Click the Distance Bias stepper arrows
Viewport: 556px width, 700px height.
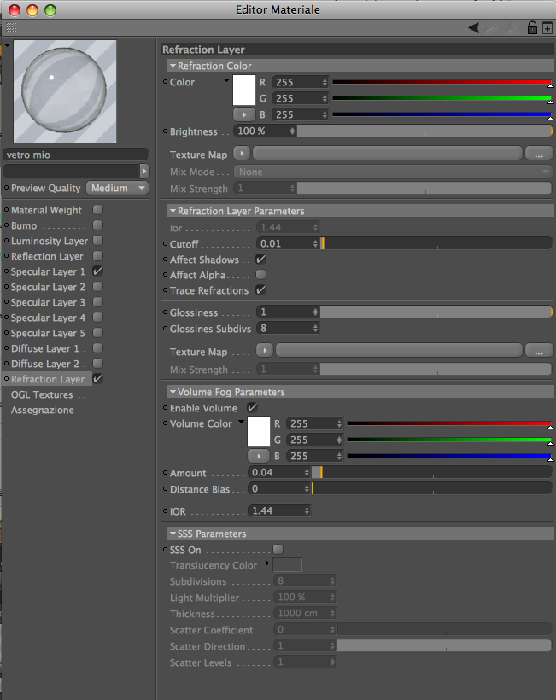307,489
